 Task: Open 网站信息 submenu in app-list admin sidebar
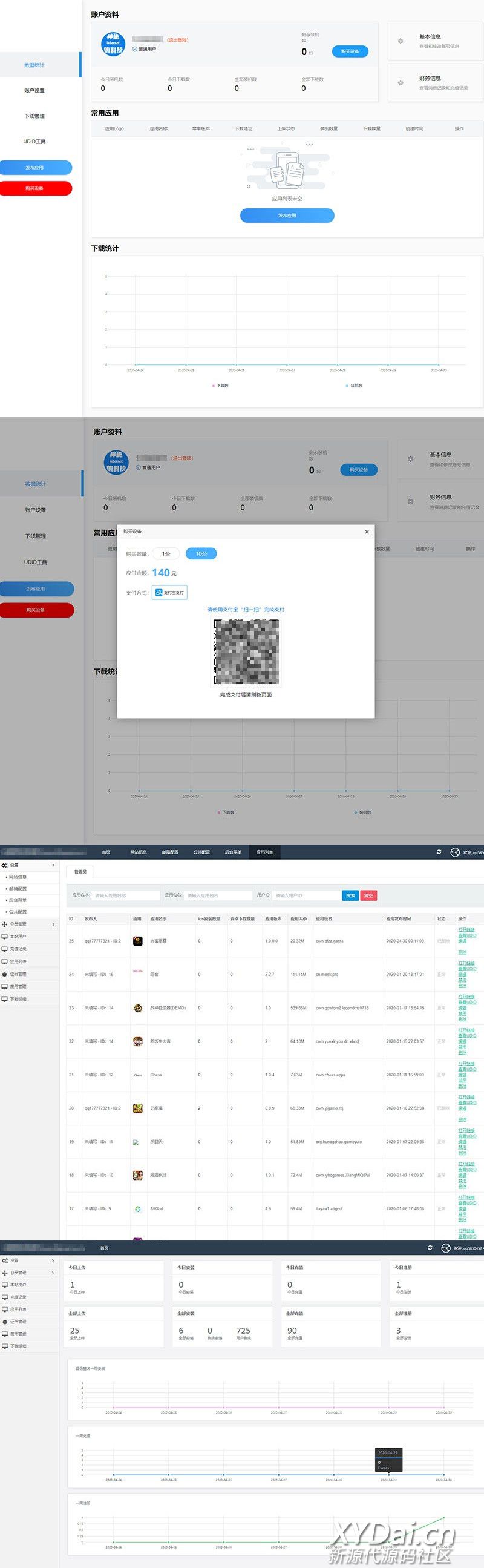point(18,877)
